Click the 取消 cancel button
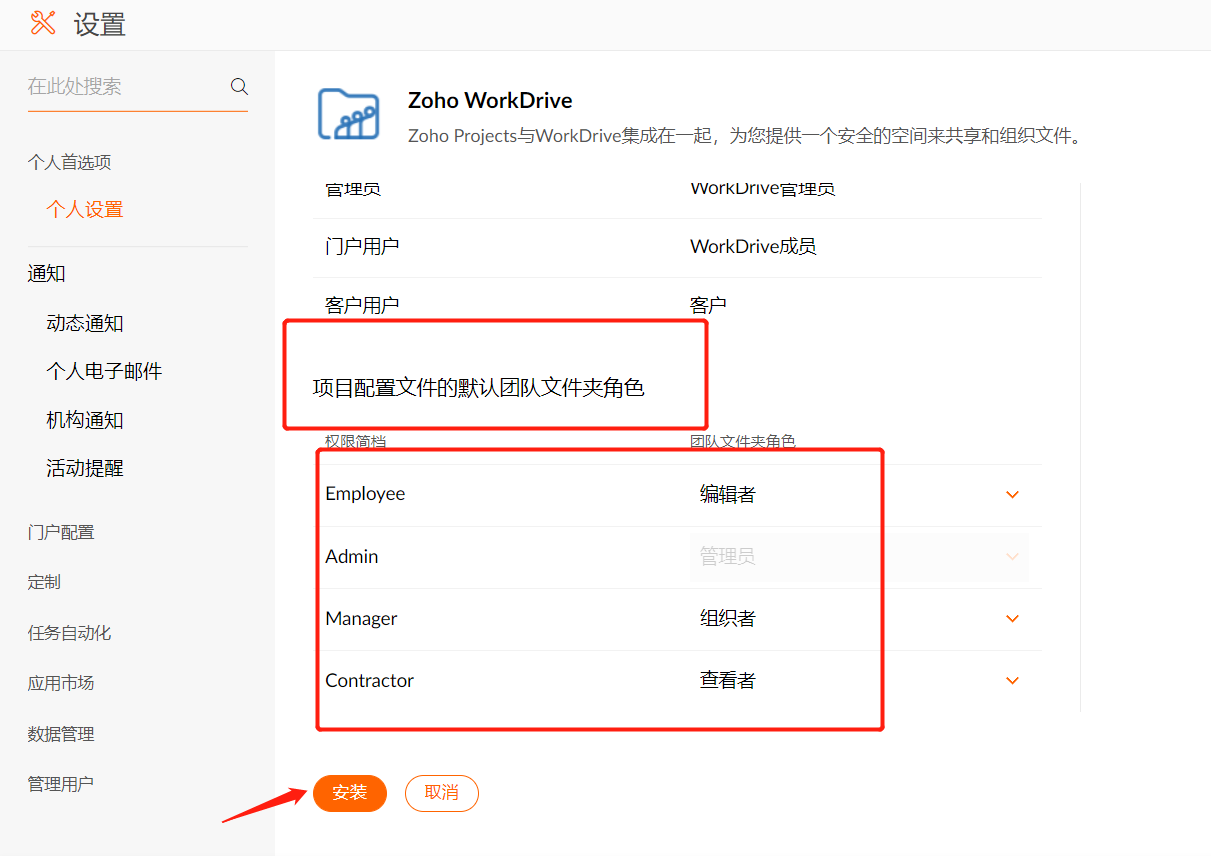The width and height of the screenshot is (1211, 856). (x=441, y=793)
